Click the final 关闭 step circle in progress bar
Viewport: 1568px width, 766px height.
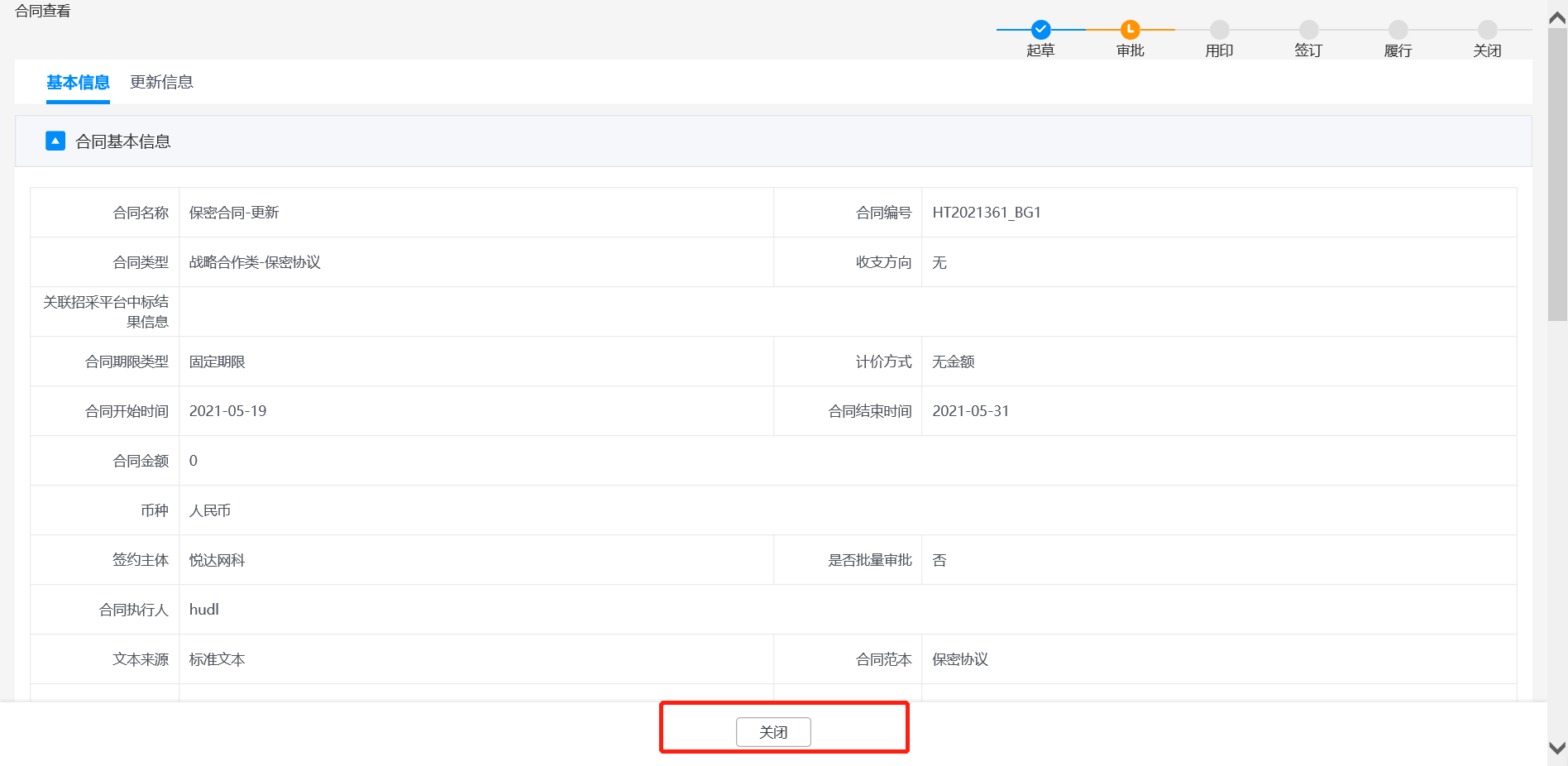(1487, 30)
